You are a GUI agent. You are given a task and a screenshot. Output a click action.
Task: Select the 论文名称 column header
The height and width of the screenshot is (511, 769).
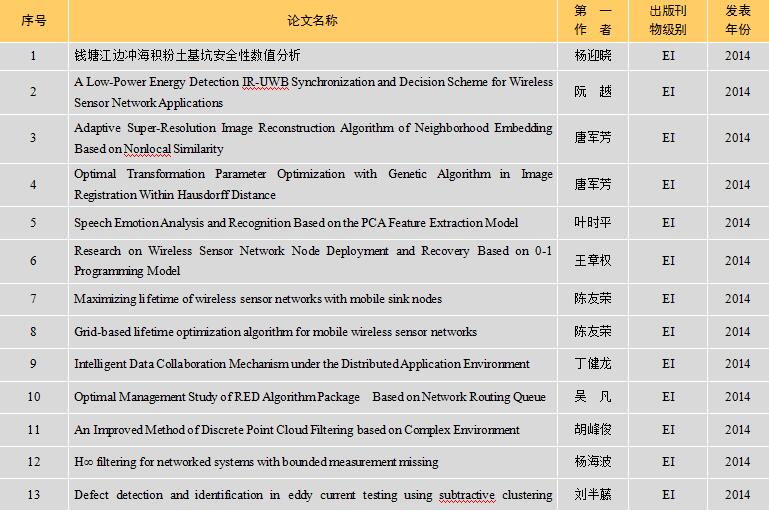(x=312, y=20)
